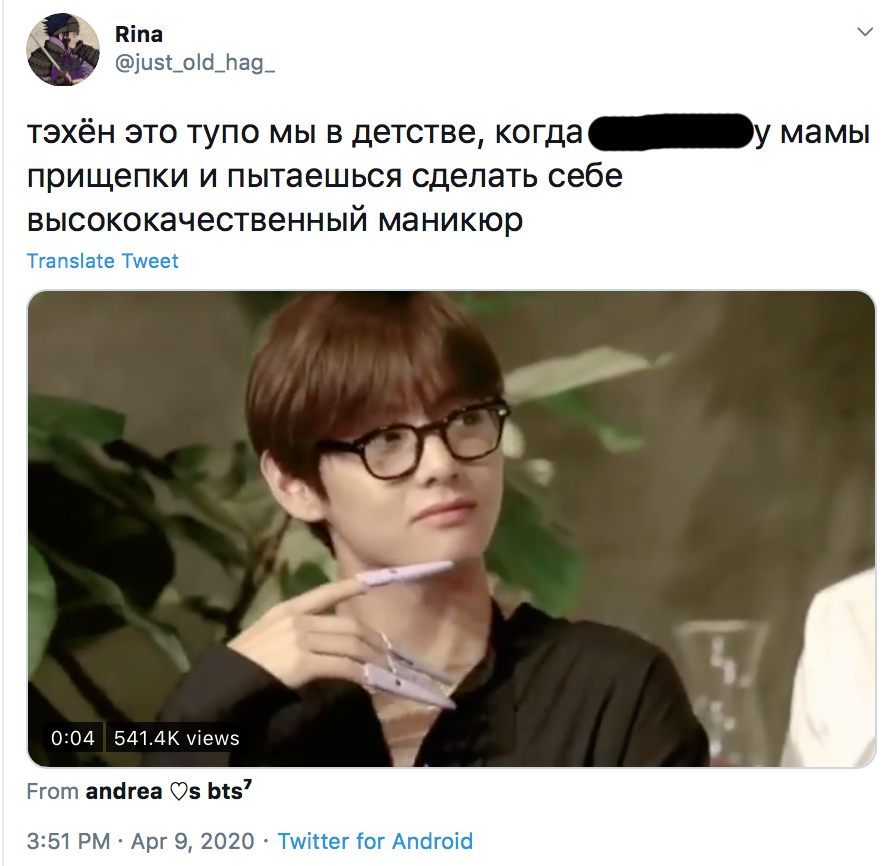Open Rina's profile avatar picture

coord(63,50)
